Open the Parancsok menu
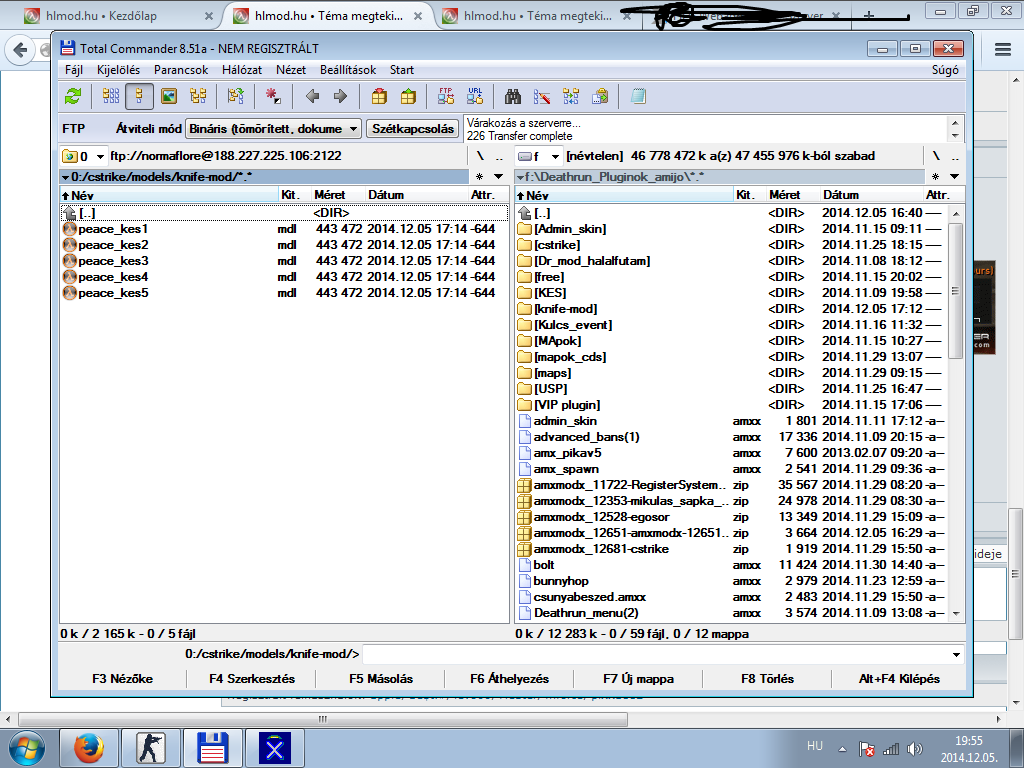The width and height of the screenshot is (1024, 768). 181,70
